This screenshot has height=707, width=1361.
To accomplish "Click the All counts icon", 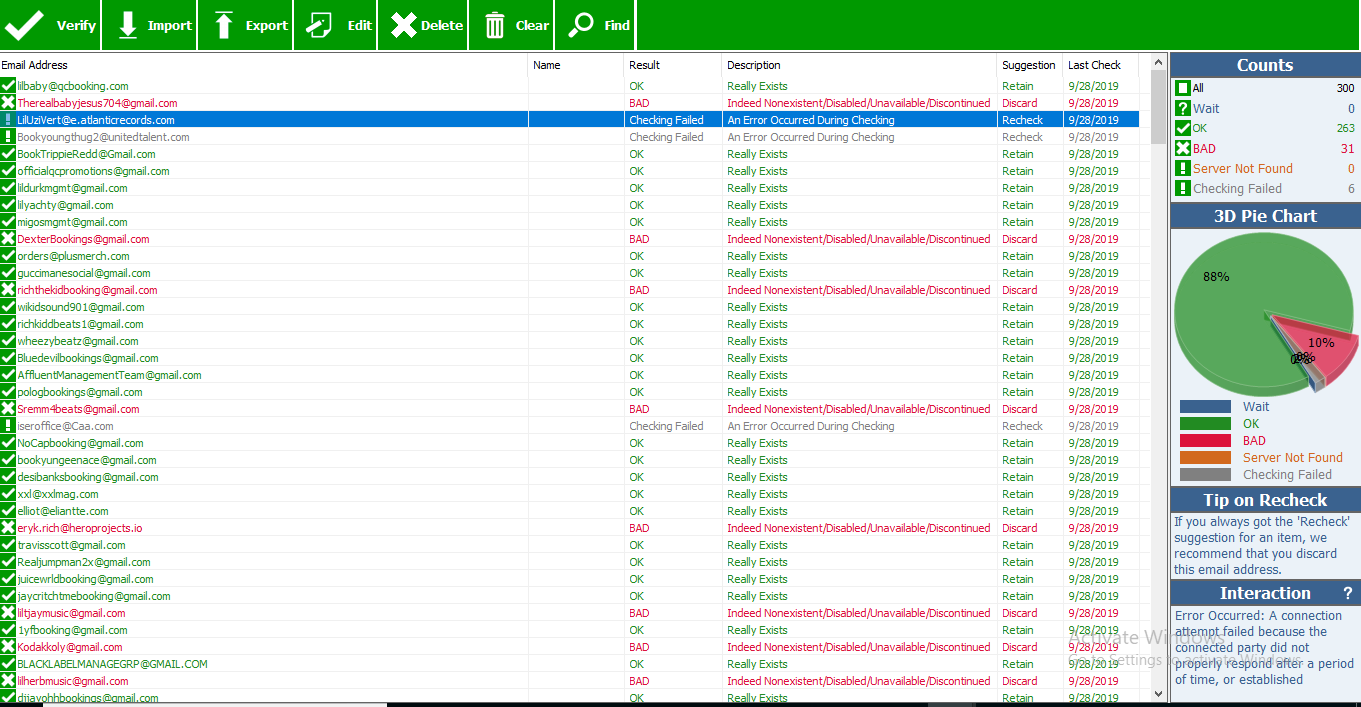I will (x=1185, y=90).
